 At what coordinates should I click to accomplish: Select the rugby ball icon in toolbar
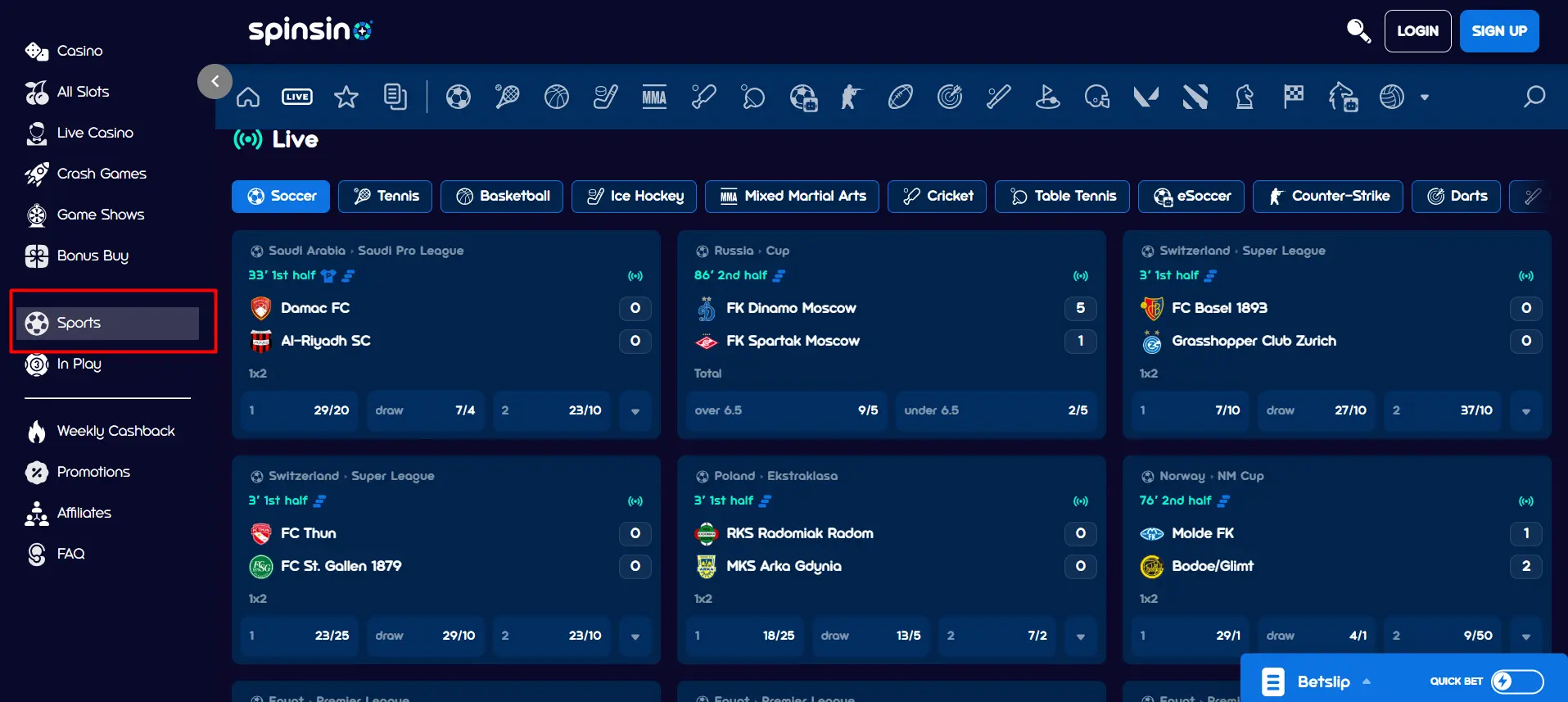901,97
